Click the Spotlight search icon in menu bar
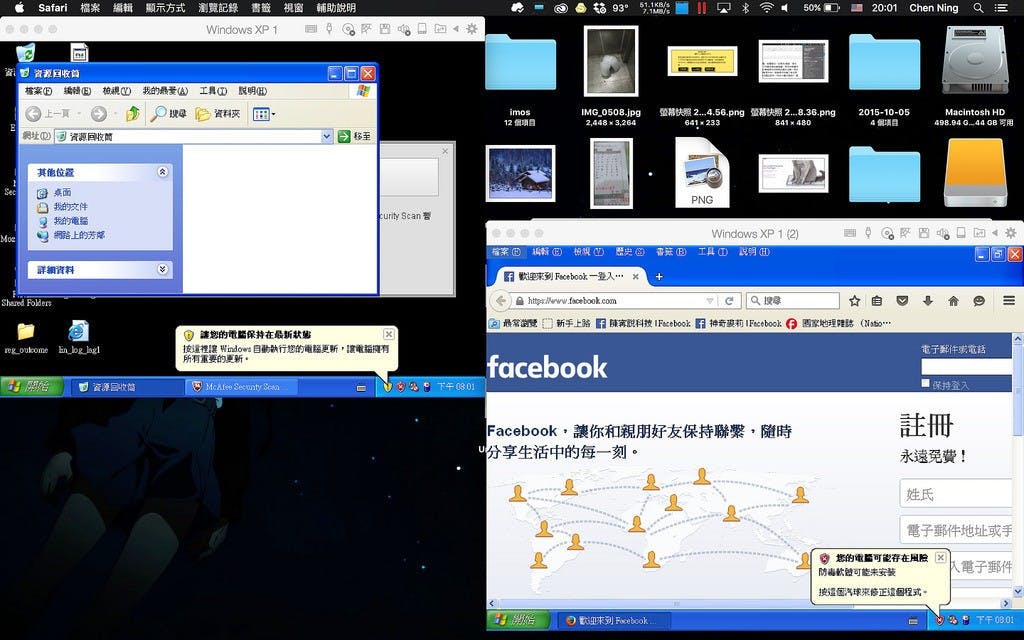 coord(978,8)
